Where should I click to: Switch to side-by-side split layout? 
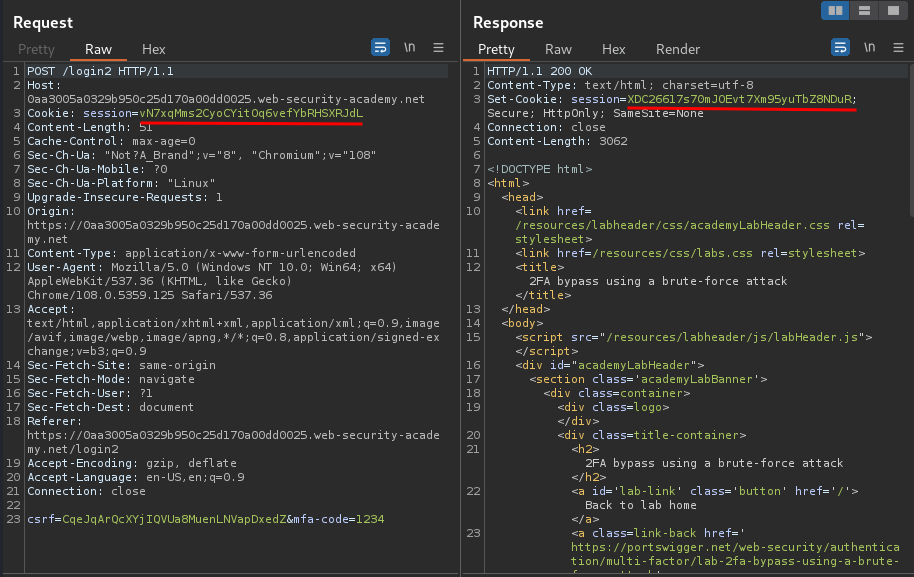(835, 10)
